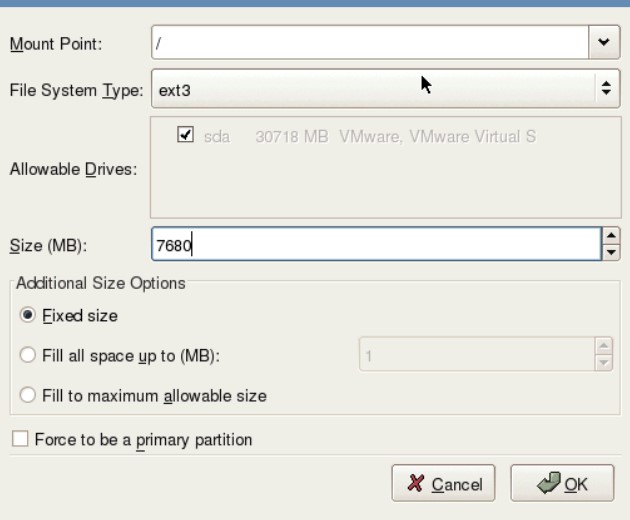The image size is (630, 520).
Task: Click the Additional Size Options heading
Action: [101, 283]
